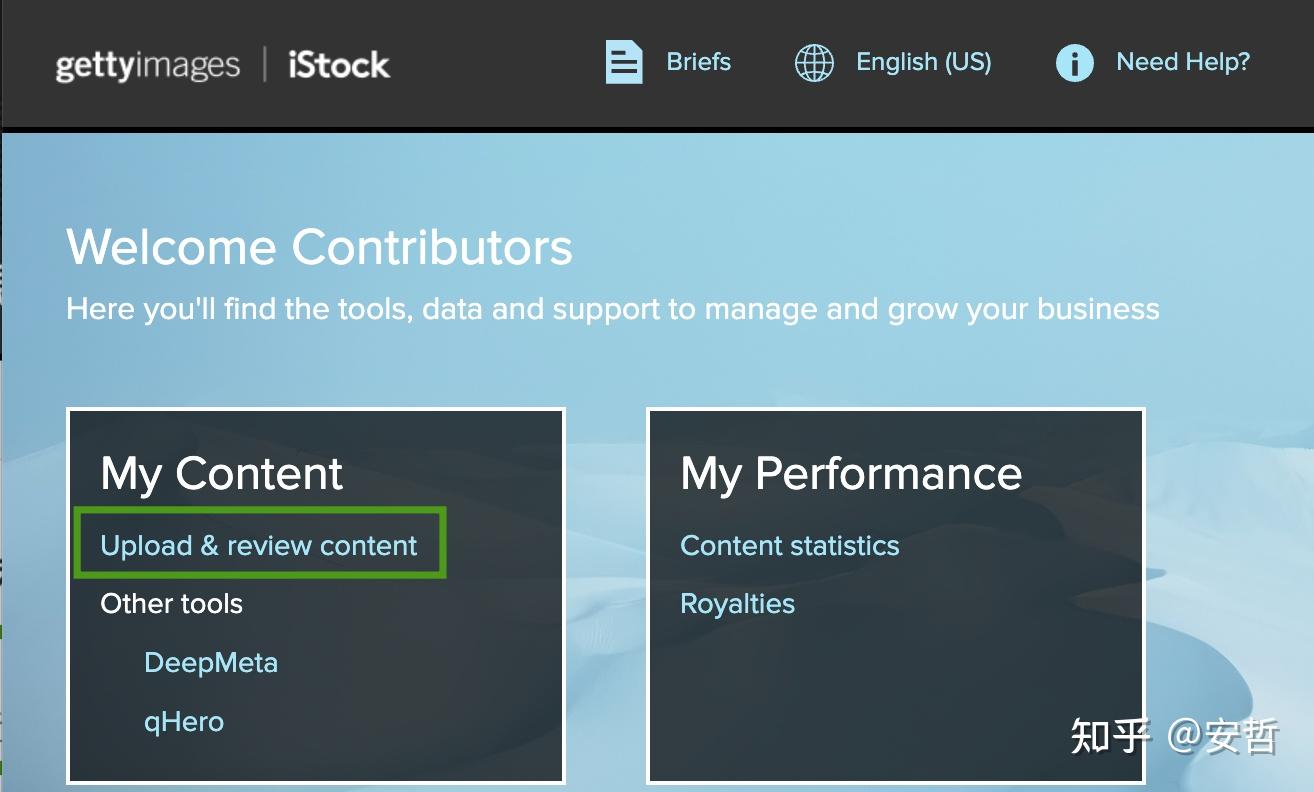Viewport: 1314px width, 792px height.
Task: Click the 知乎 @安哲 watermark text
Action: point(1174,735)
